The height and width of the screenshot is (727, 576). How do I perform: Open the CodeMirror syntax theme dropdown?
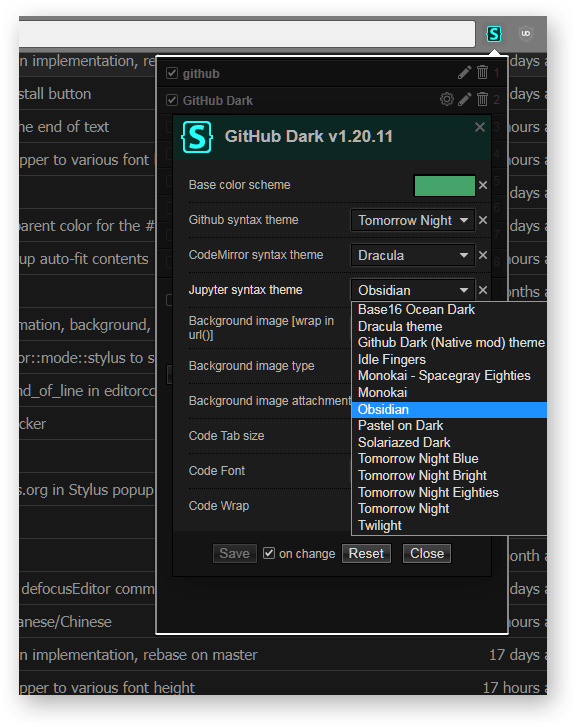[413, 255]
